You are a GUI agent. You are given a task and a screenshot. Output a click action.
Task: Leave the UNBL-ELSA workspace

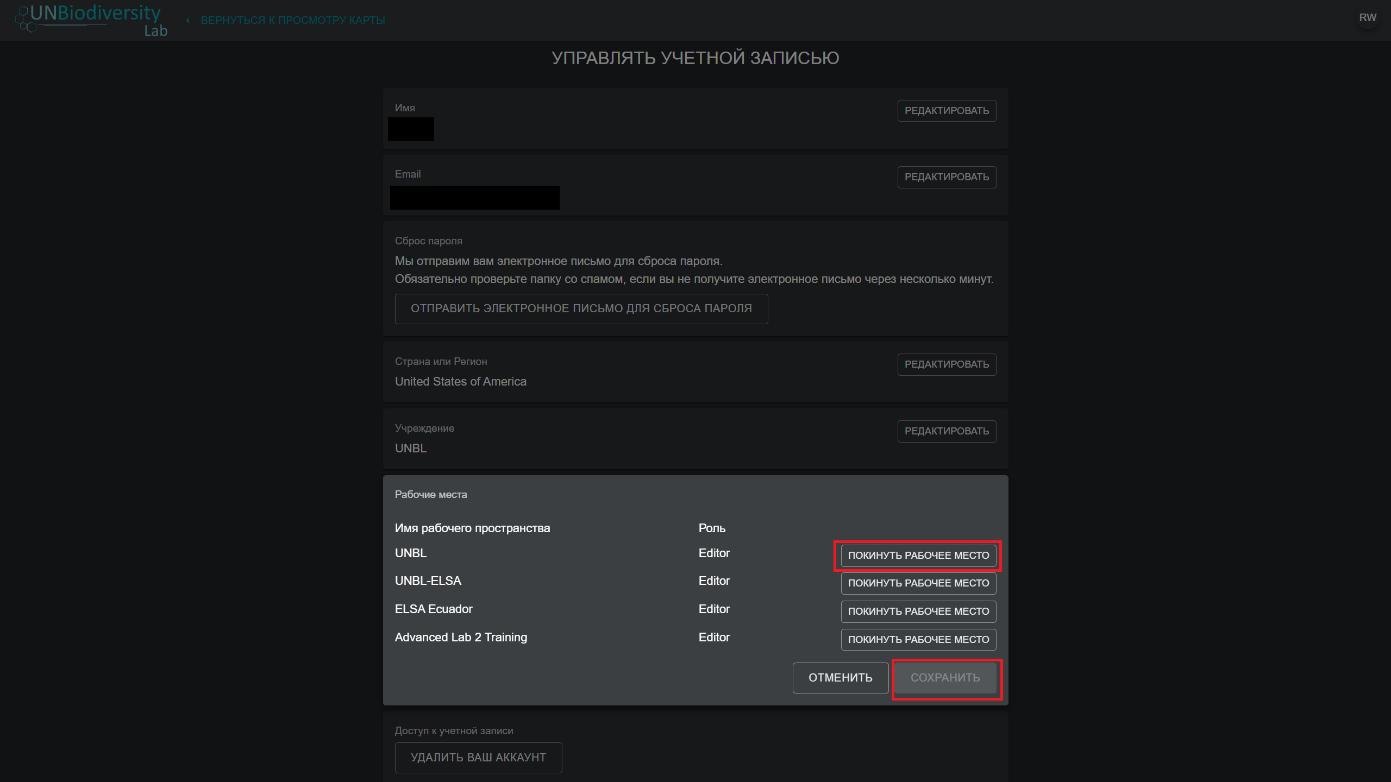click(x=918, y=583)
